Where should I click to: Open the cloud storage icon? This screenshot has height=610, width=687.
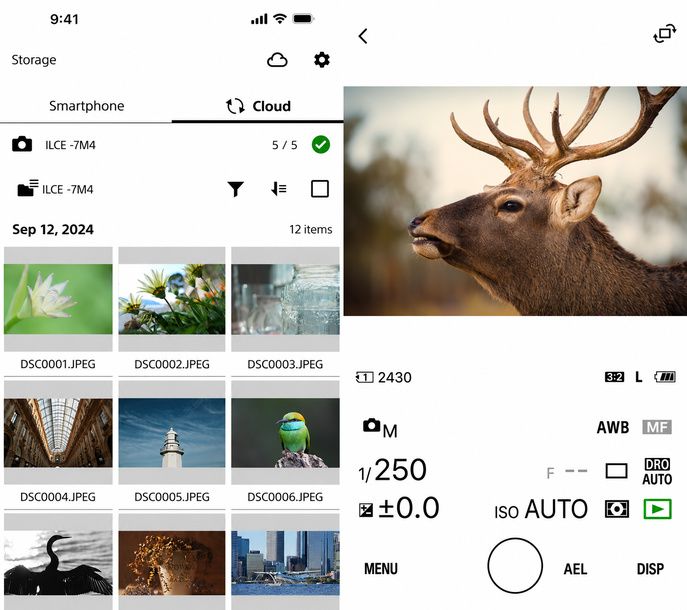click(x=277, y=60)
